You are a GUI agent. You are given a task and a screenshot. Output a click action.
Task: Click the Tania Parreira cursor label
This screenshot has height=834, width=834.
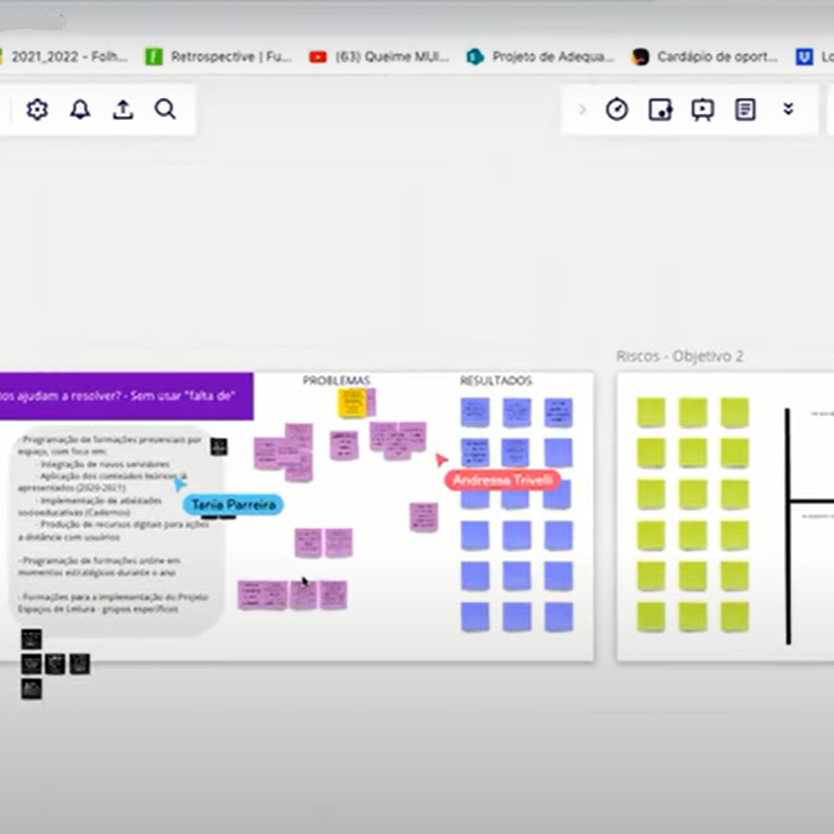tap(233, 505)
